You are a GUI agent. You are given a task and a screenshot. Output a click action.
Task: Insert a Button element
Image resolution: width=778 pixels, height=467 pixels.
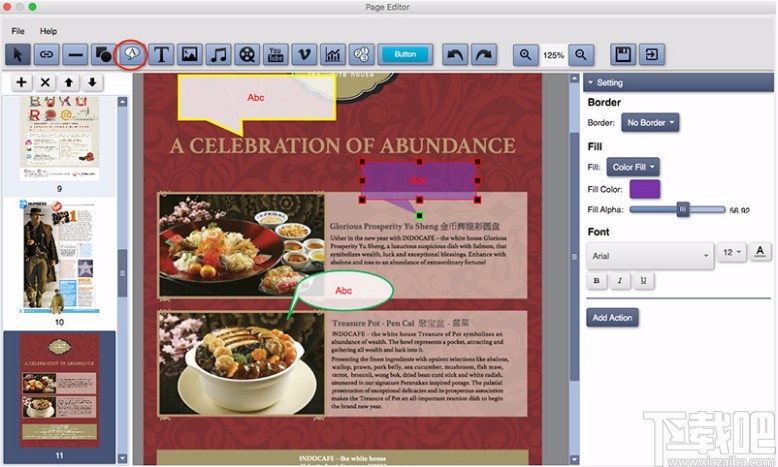[405, 55]
